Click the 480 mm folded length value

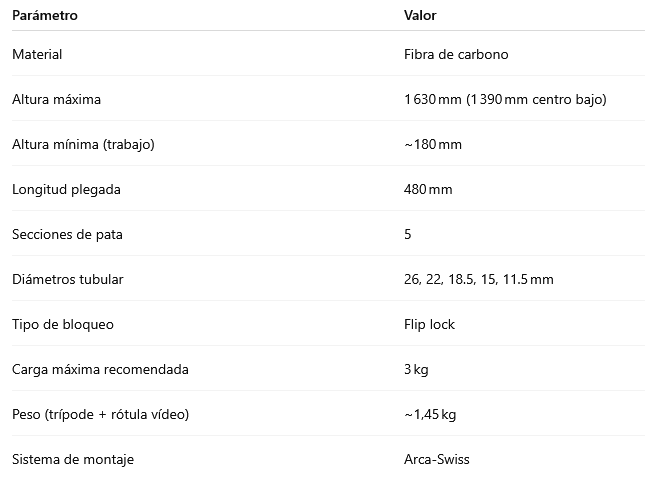tap(428, 189)
